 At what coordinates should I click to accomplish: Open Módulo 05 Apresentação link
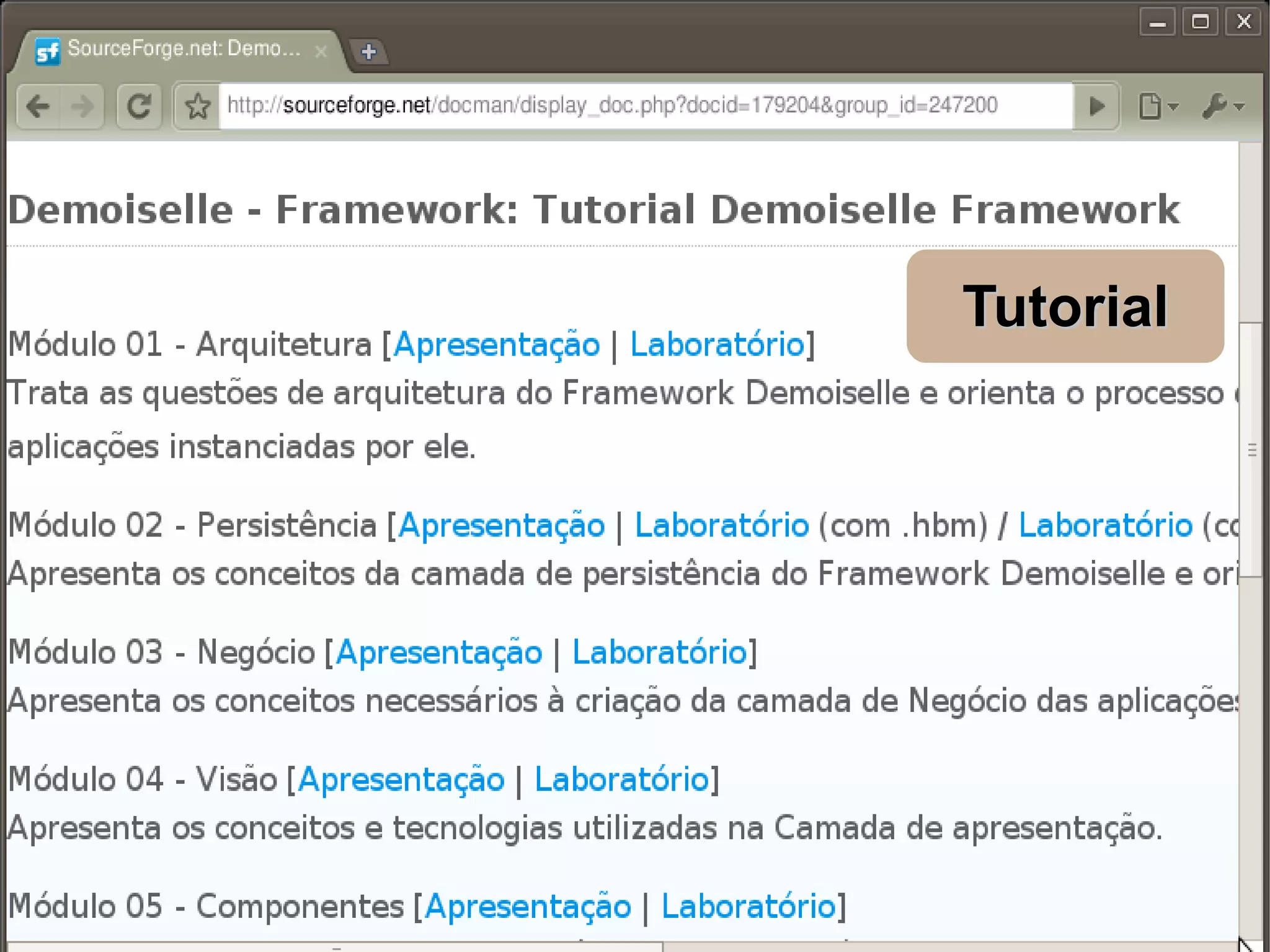pyautogui.click(x=528, y=907)
